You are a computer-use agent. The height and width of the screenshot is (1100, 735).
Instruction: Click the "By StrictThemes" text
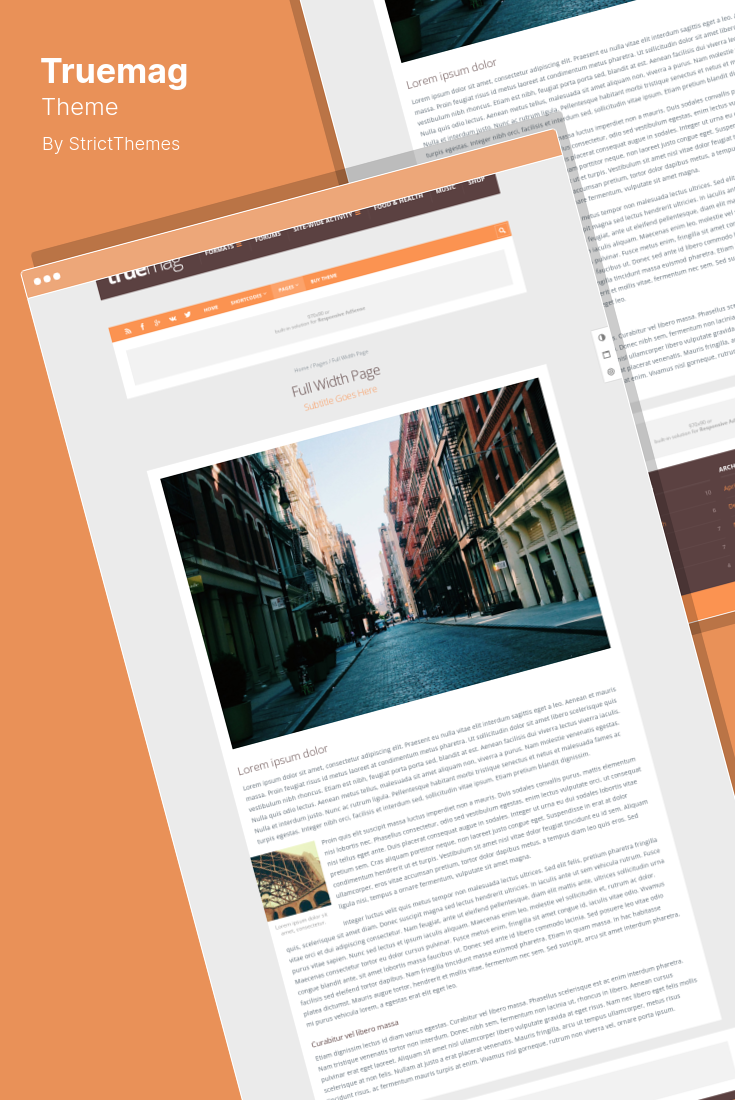coord(111,144)
